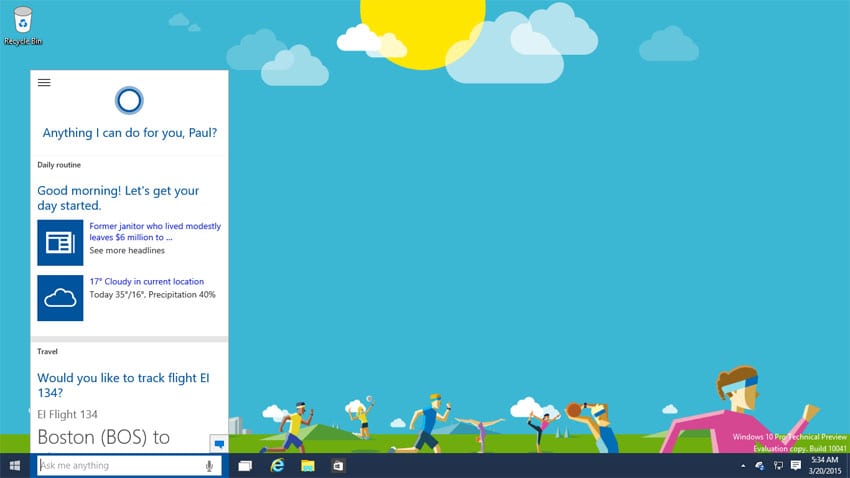Open the 17° Cloudy weather link
Viewport: 850px width, 478px height.
147,282
